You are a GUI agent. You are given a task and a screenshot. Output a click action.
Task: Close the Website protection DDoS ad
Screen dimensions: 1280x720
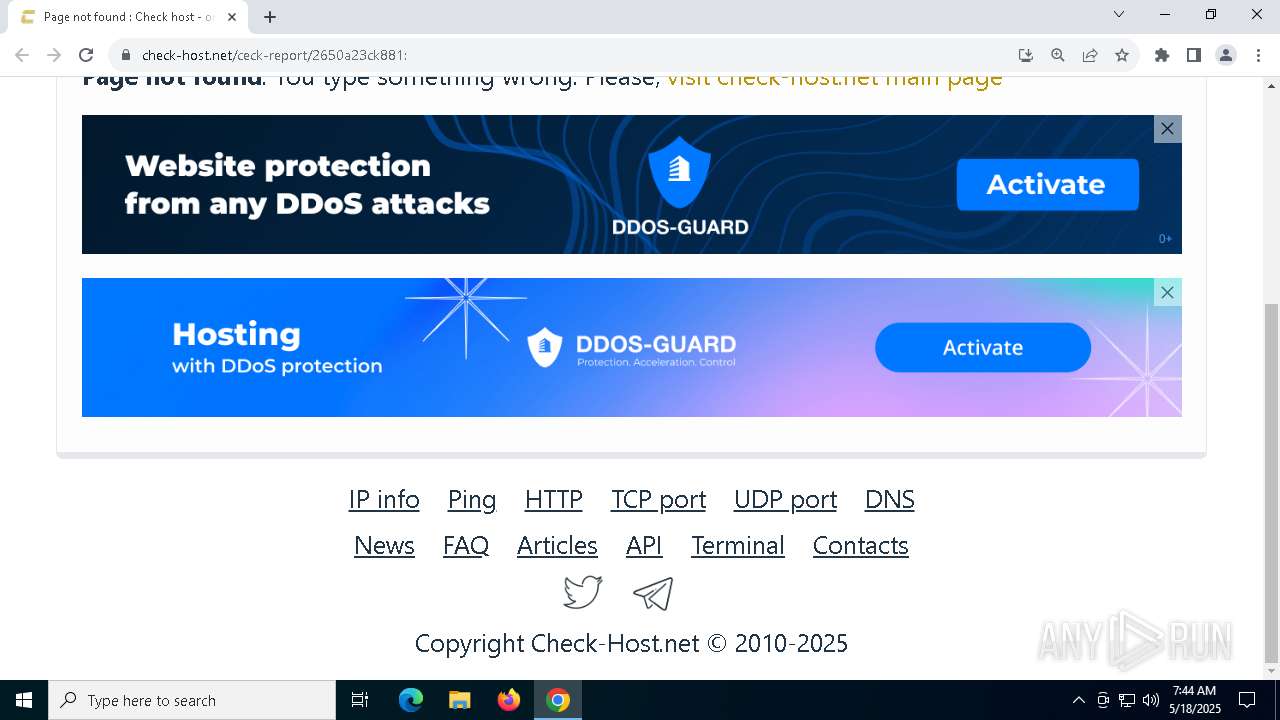click(x=1167, y=129)
